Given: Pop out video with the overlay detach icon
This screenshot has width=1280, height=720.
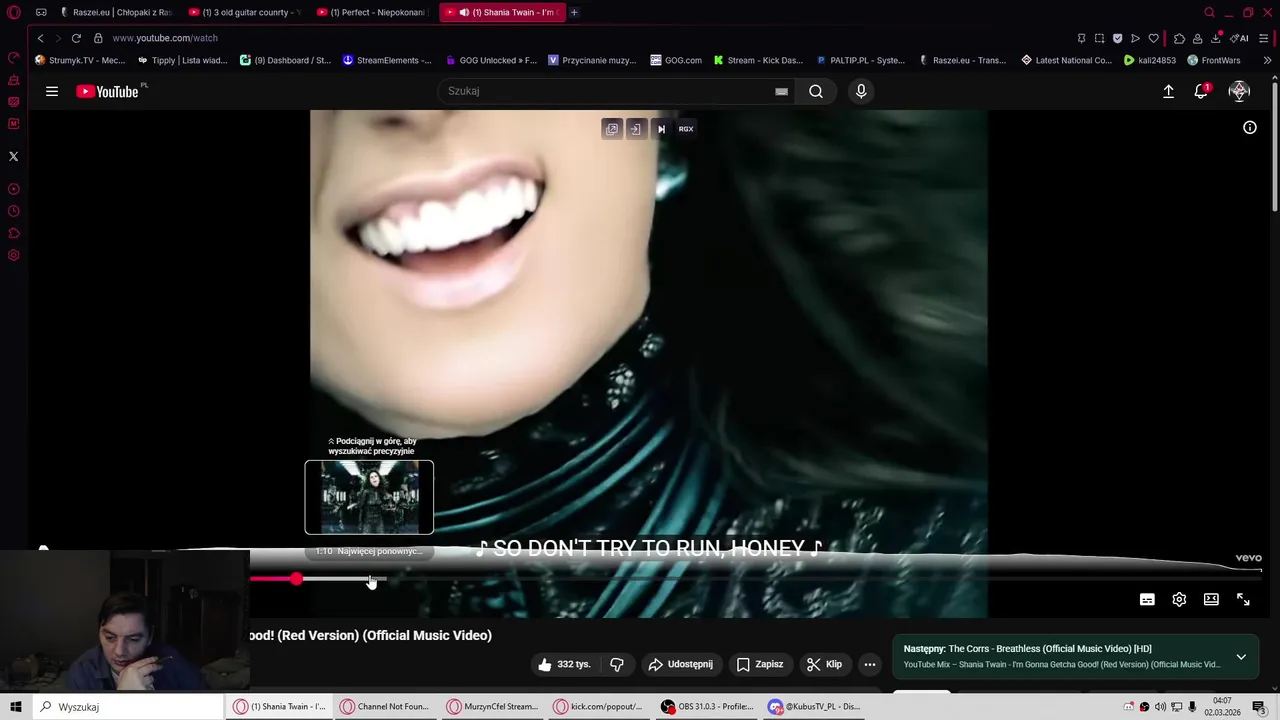Looking at the screenshot, I should 612,129.
